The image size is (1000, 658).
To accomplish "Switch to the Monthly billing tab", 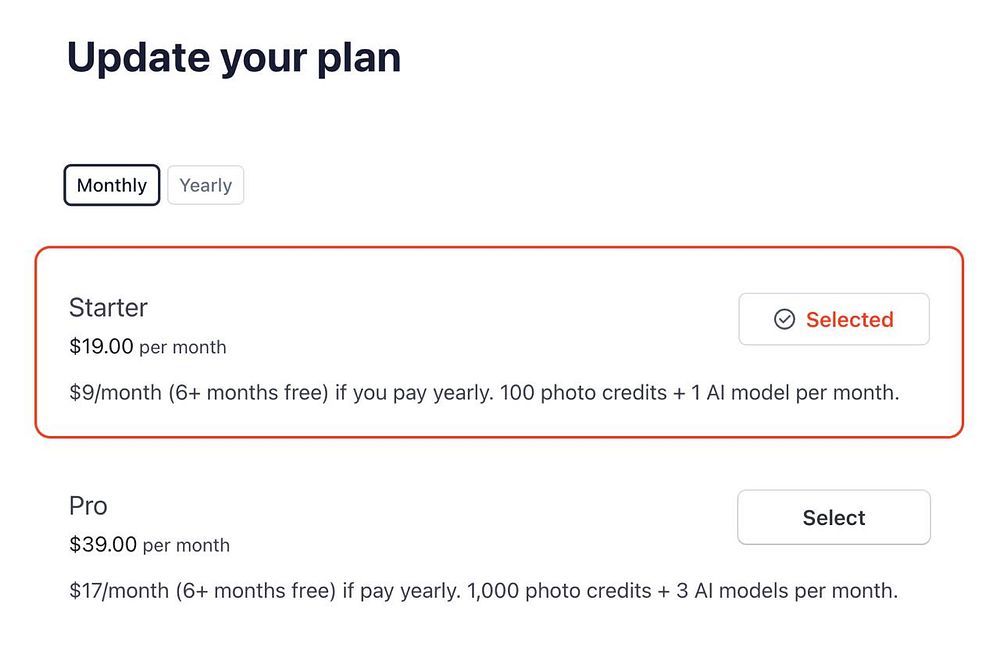I will (112, 185).
